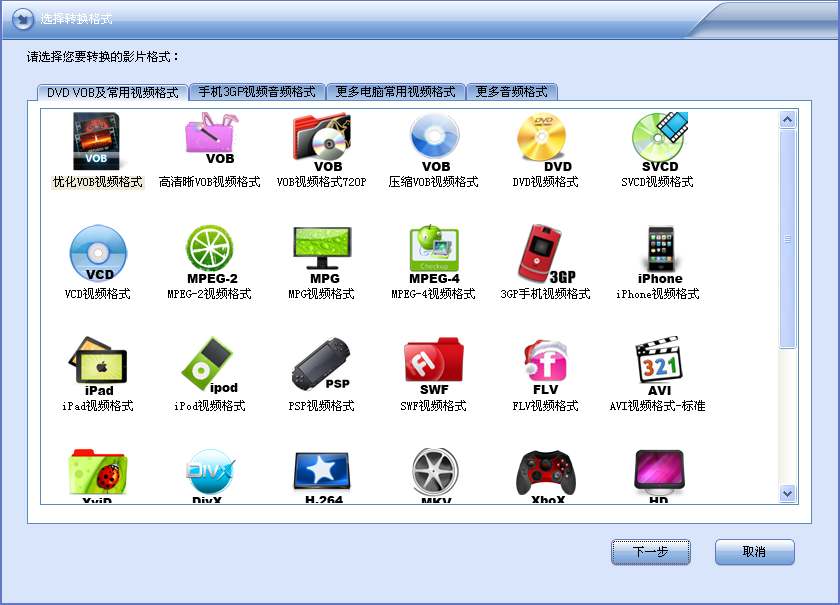Choose the DVD视频格式 gold disc icon
Viewport: 840px width, 605px height.
pyautogui.click(x=544, y=142)
